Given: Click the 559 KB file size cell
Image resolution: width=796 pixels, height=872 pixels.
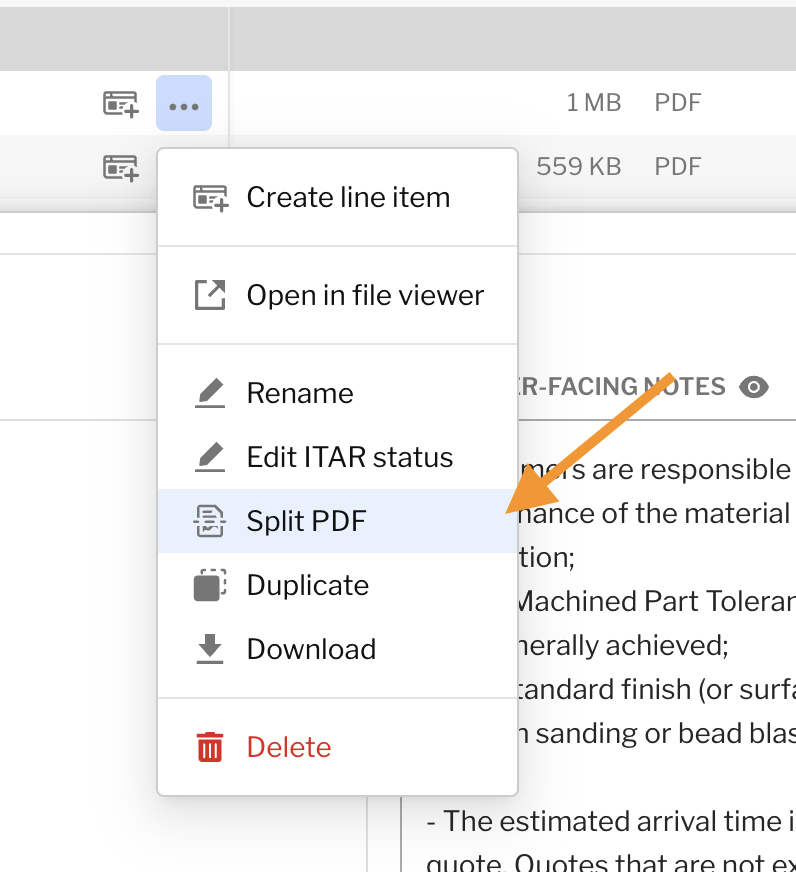Looking at the screenshot, I should 579,167.
